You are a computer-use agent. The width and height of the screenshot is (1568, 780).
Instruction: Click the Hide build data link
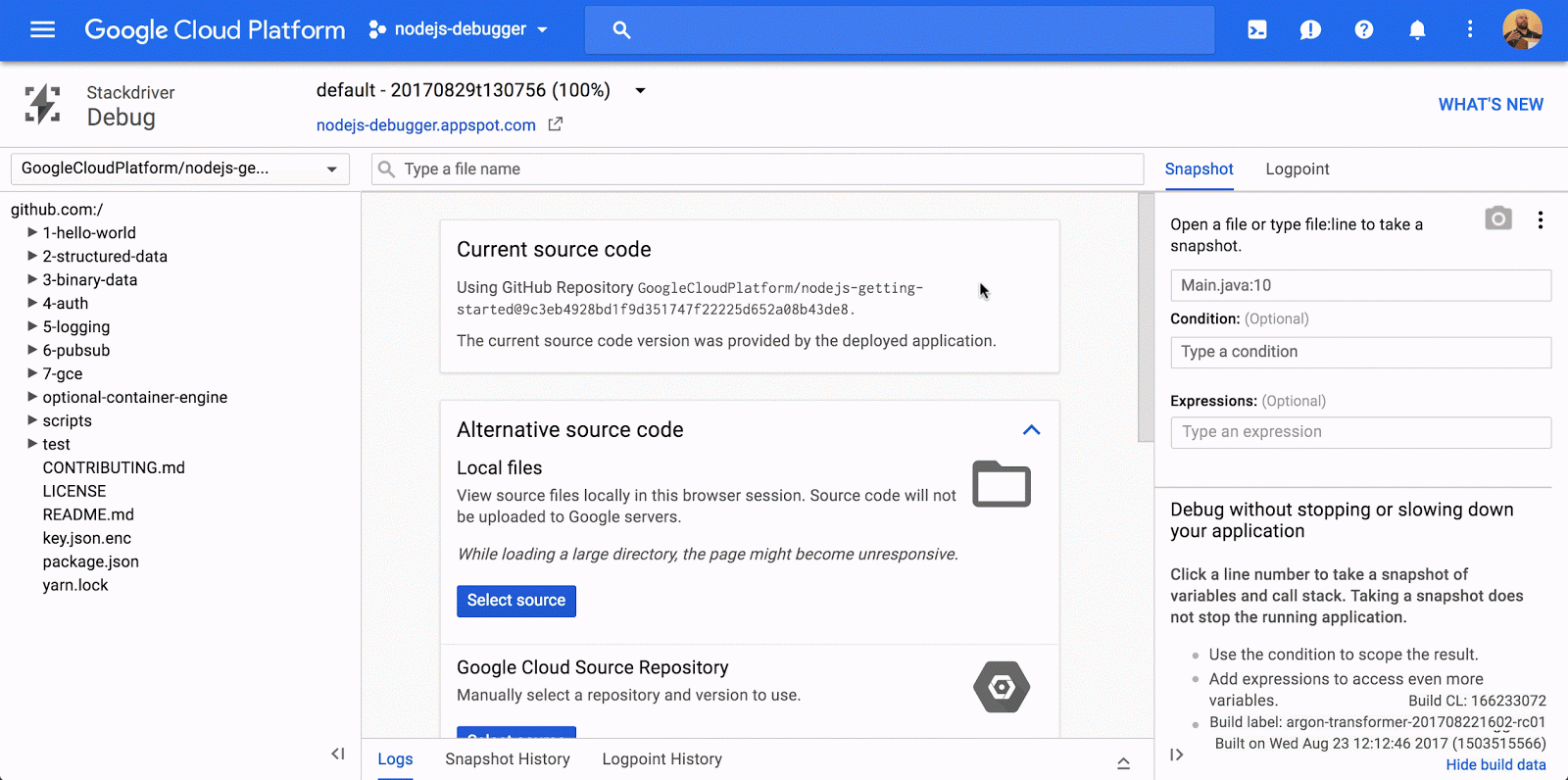pyautogui.click(x=1496, y=764)
